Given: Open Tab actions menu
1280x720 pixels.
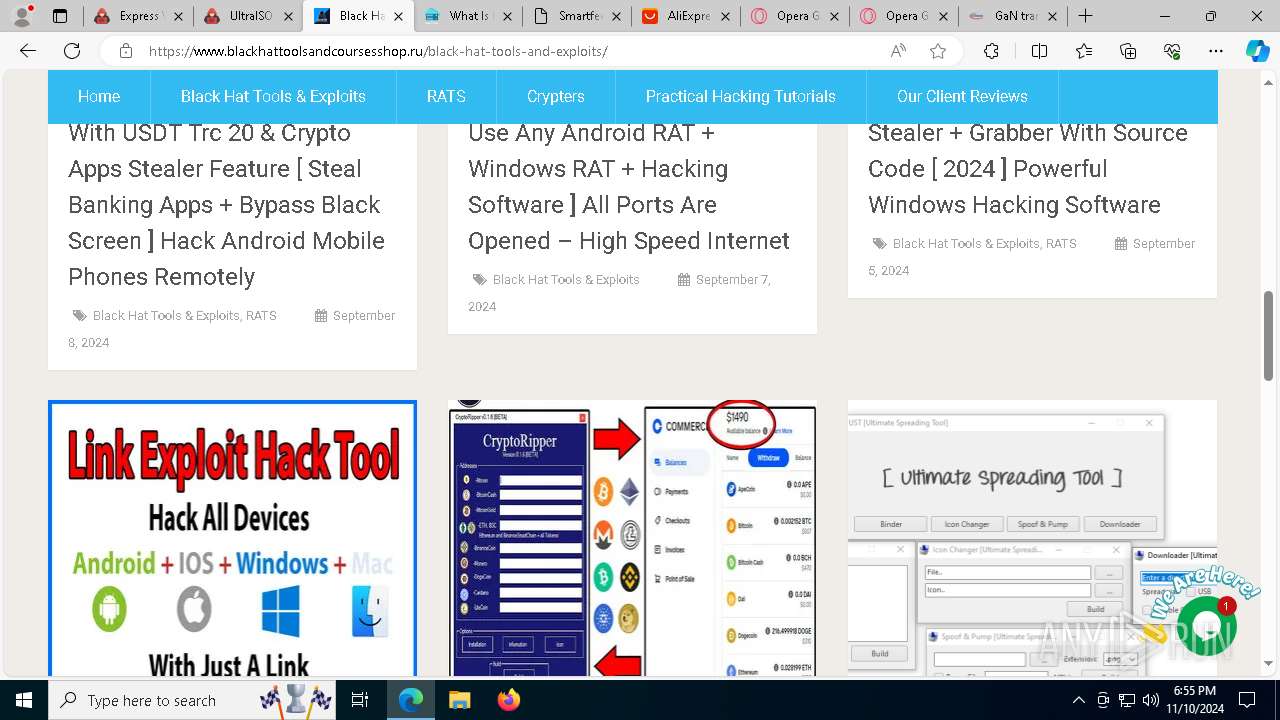Looking at the screenshot, I should point(60,16).
